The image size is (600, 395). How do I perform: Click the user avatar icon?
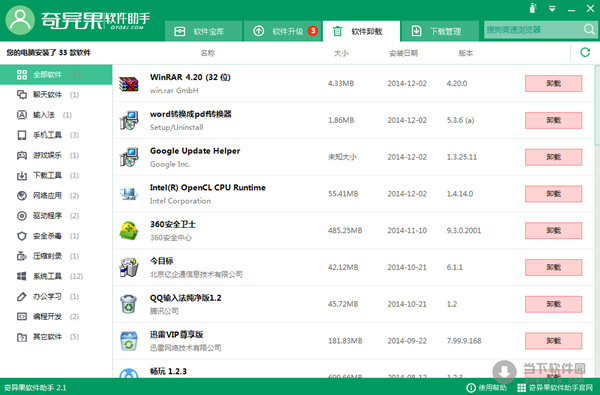20,20
